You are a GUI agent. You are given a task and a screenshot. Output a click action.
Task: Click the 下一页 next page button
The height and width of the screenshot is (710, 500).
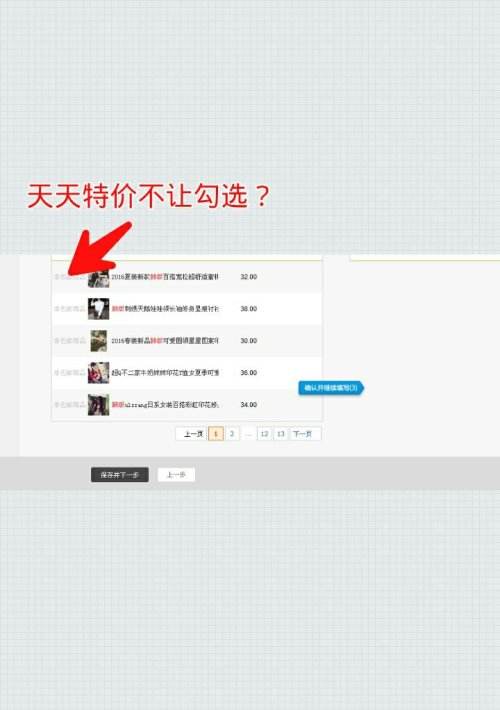point(303,434)
